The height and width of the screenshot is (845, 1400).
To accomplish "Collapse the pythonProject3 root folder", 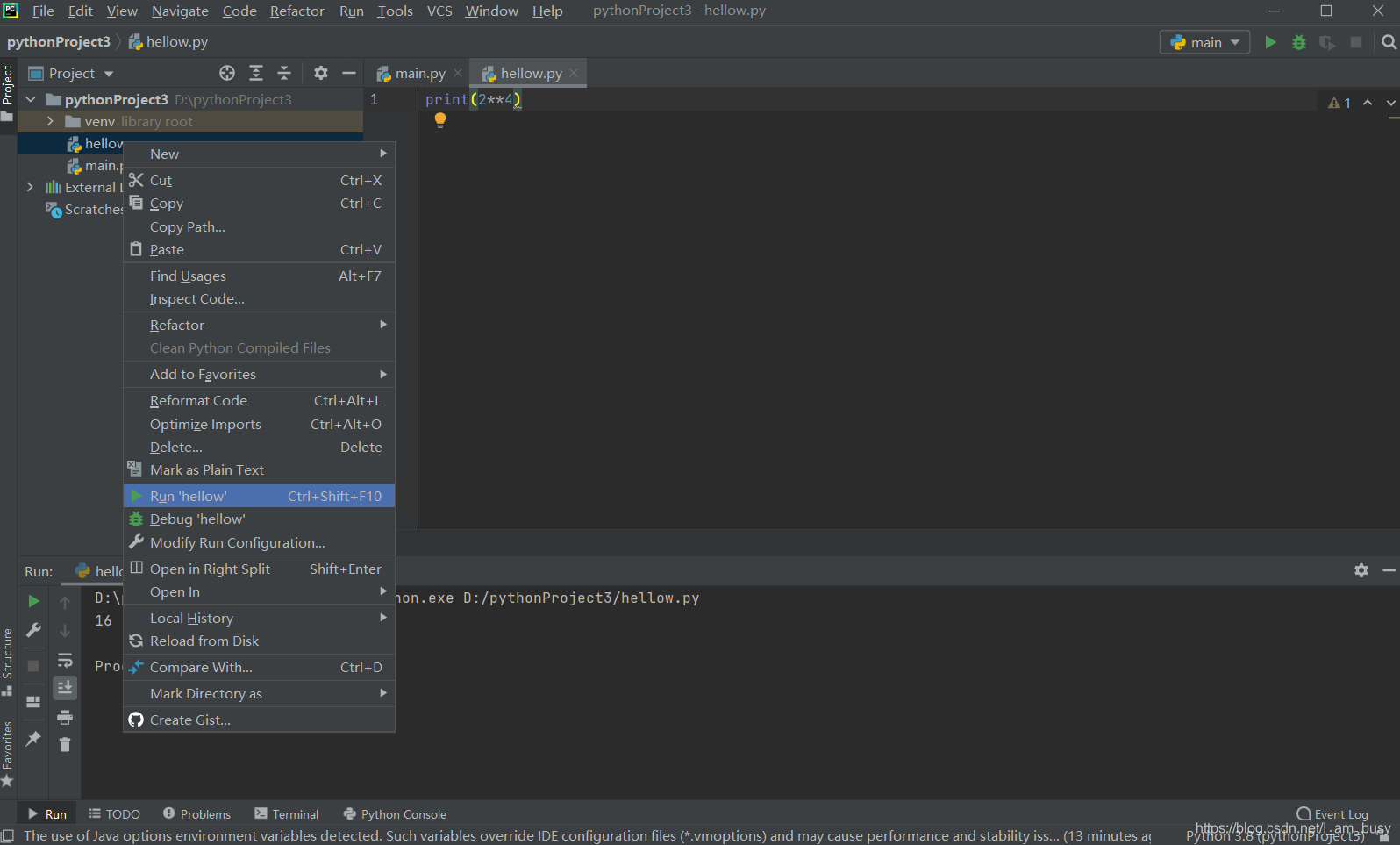I will tap(32, 99).
